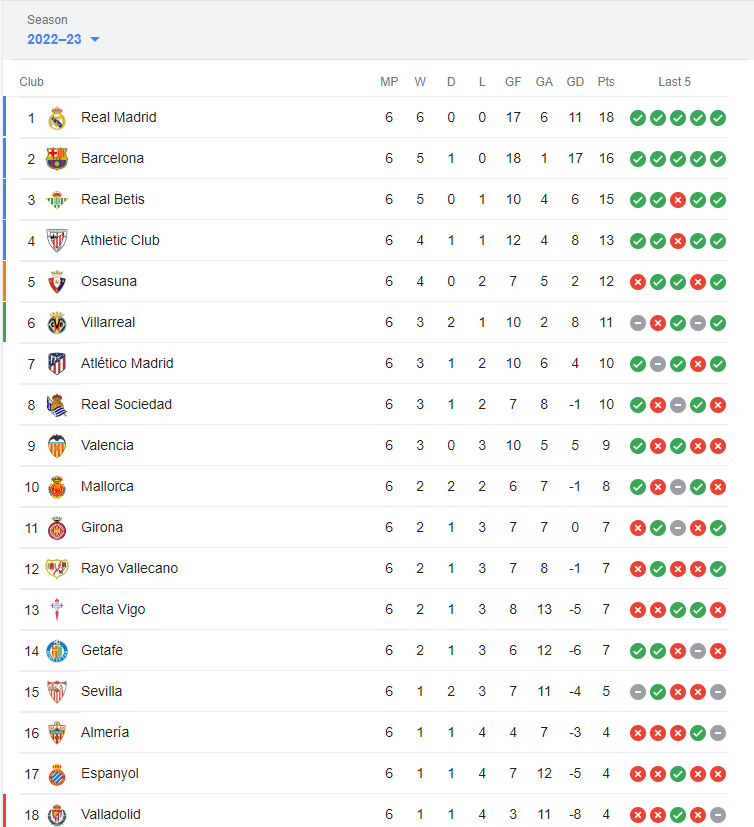Screen dimensions: 754x827
Task: Click the Barcelona club crest
Action: click(x=57, y=159)
